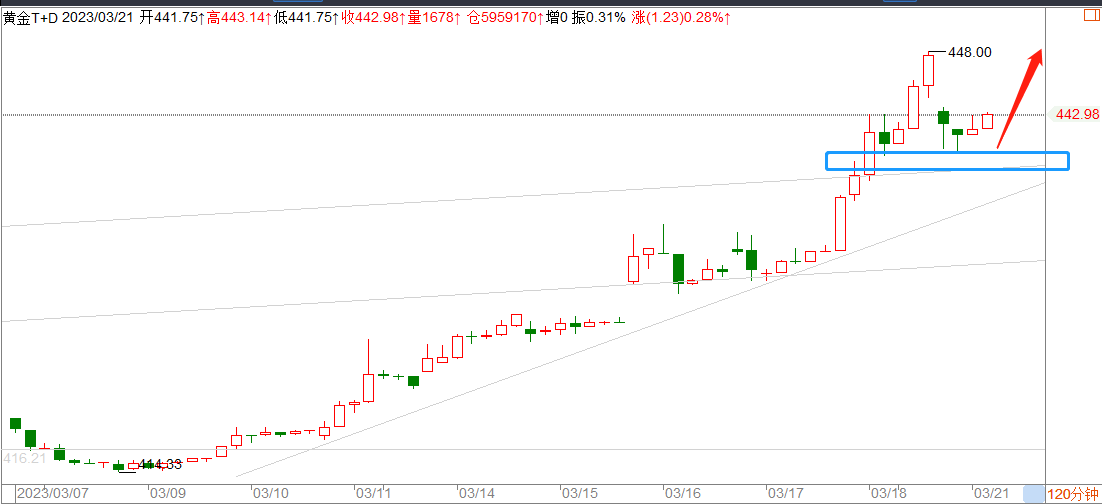Click the 03/14 date axis label
The height and width of the screenshot is (504, 1102).
[x=476, y=494]
